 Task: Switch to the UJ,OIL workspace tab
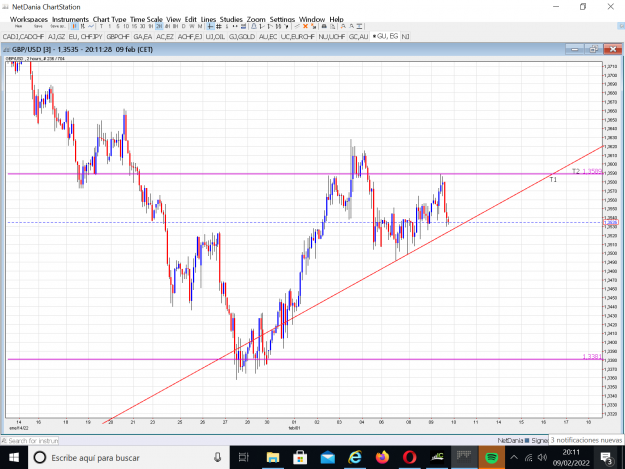[x=215, y=37]
